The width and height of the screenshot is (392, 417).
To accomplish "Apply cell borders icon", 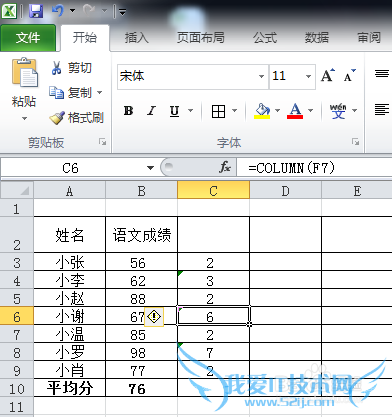I will 218,111.
